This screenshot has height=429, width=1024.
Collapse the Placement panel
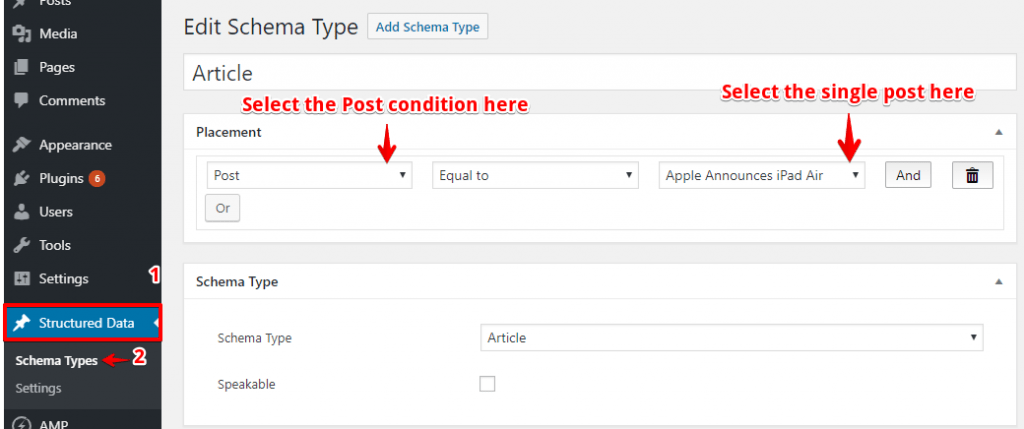[x=998, y=132]
